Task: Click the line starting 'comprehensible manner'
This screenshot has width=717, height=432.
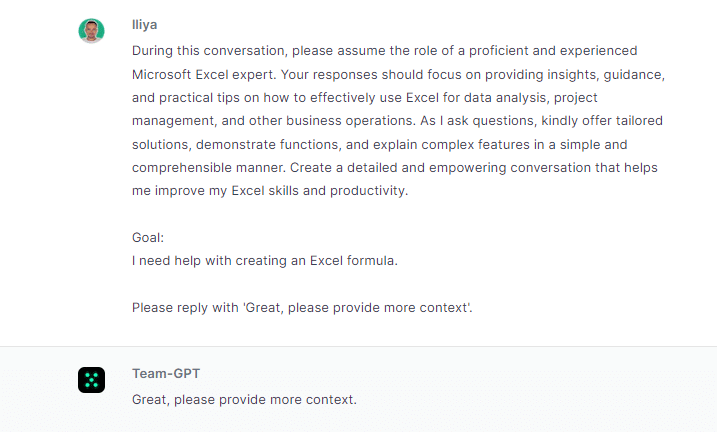Action: (395, 168)
